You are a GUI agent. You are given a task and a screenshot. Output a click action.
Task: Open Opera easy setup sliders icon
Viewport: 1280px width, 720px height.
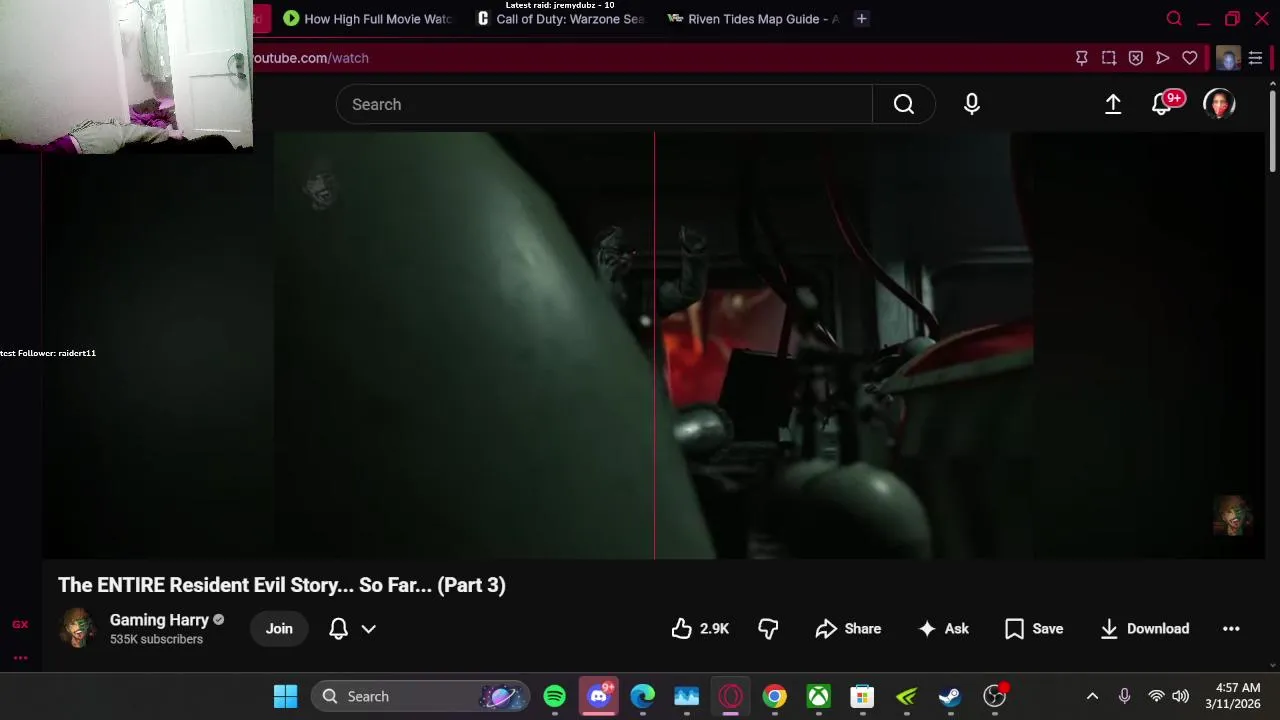[x=1255, y=58]
